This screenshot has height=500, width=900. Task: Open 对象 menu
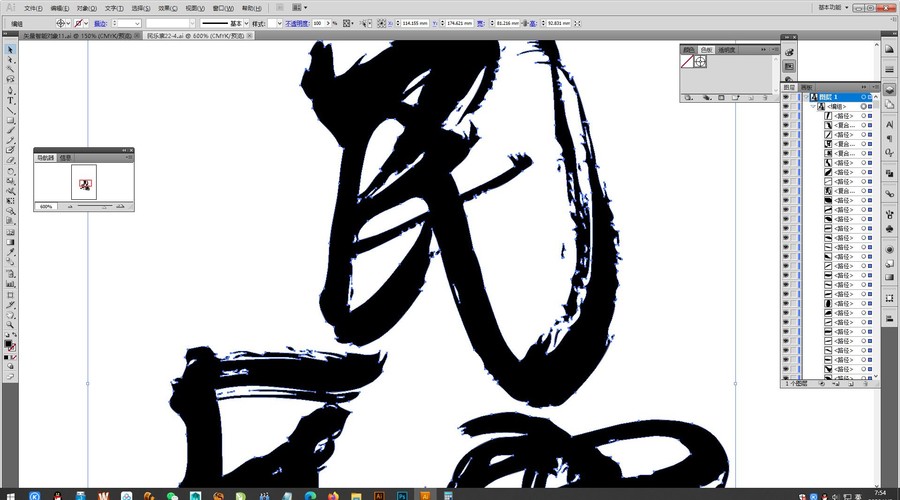click(86, 8)
